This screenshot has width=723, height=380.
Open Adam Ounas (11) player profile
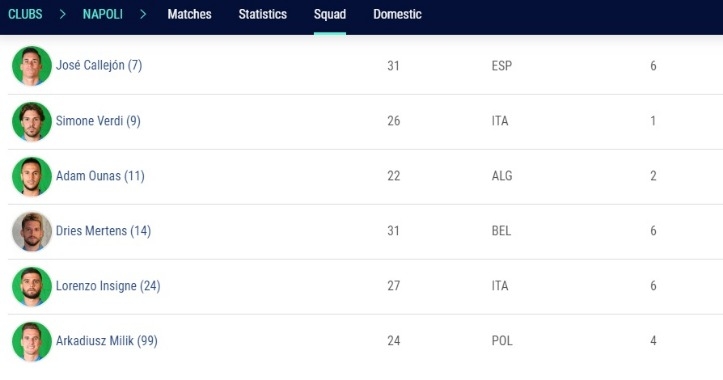100,176
